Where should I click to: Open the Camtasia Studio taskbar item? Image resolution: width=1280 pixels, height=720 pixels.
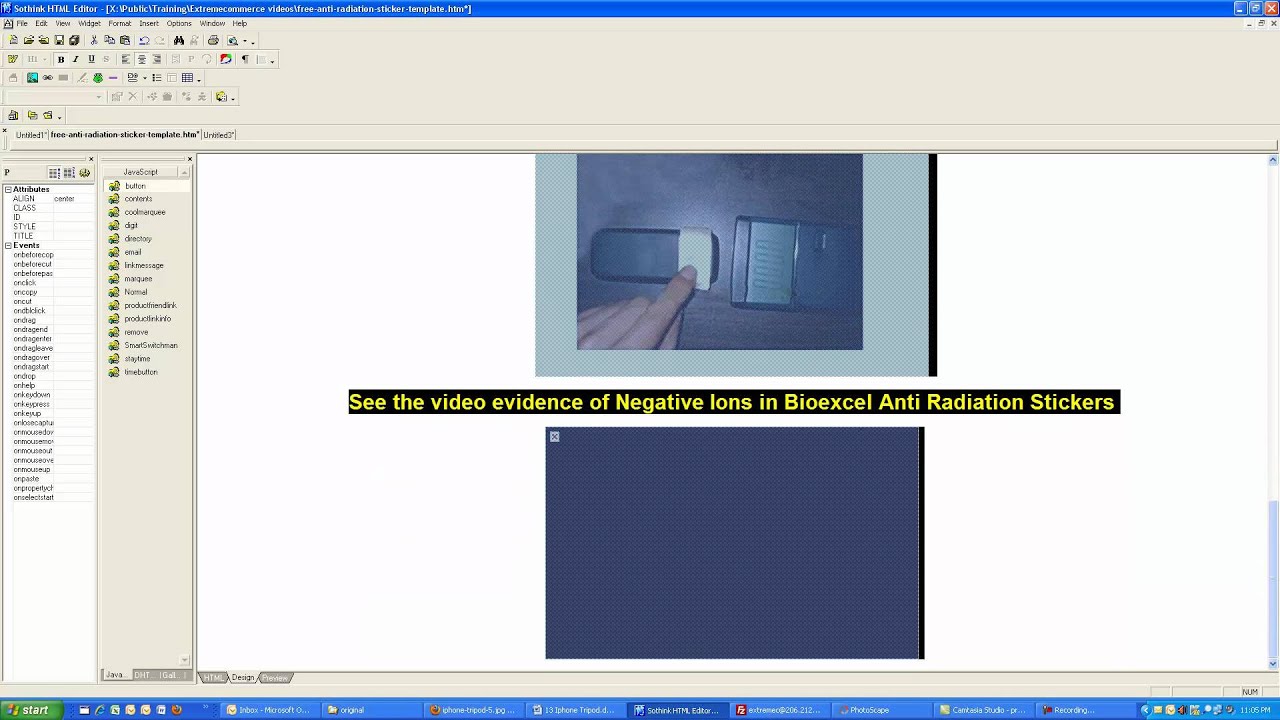[986, 710]
